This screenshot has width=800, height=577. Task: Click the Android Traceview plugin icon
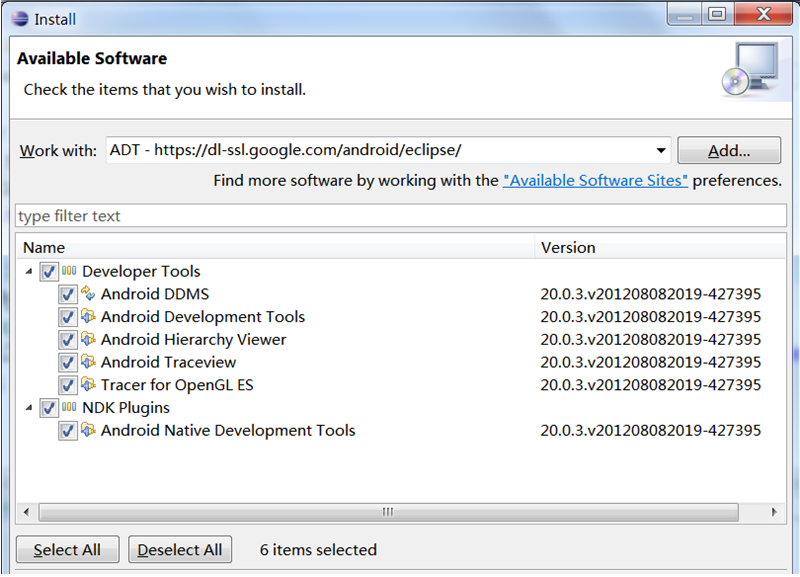point(88,362)
